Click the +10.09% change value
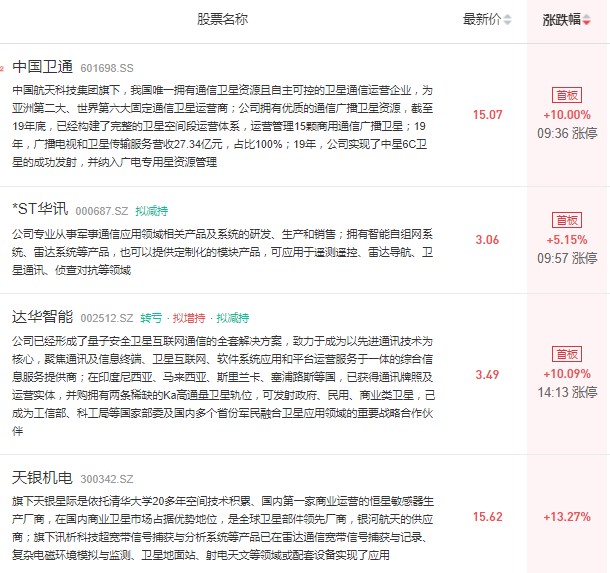 tap(567, 374)
